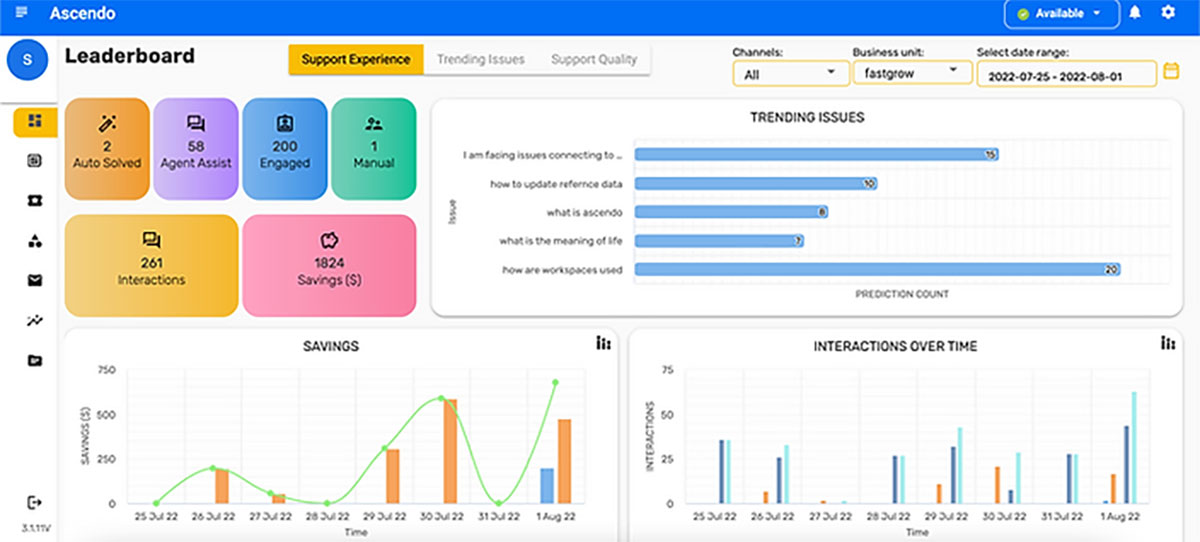Switch to the Trending Issues tab
The width and height of the screenshot is (1200, 542).
tap(481, 59)
